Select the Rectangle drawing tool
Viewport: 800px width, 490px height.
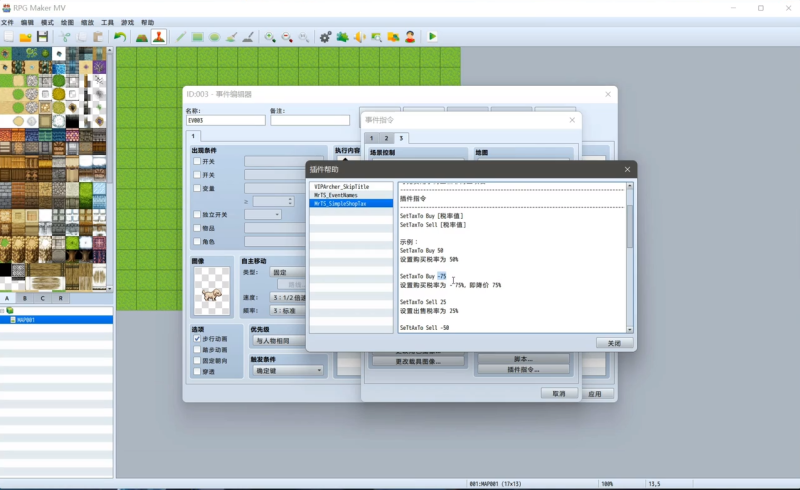click(197, 37)
